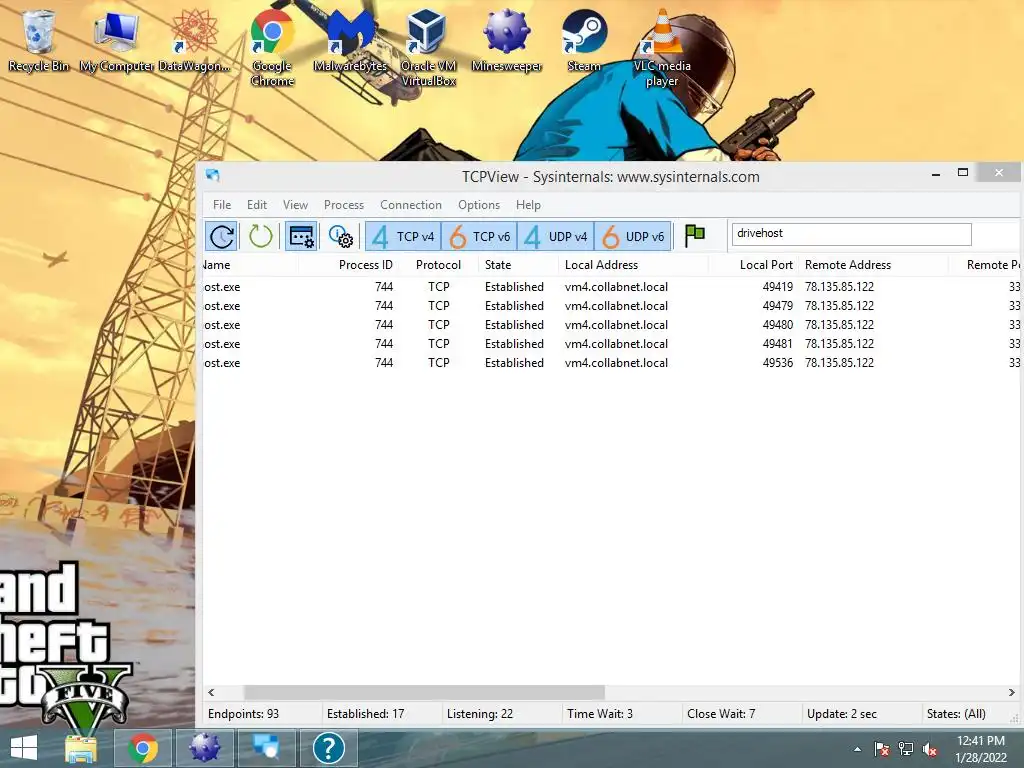Click the scroll right arrow

[x=1012, y=692]
